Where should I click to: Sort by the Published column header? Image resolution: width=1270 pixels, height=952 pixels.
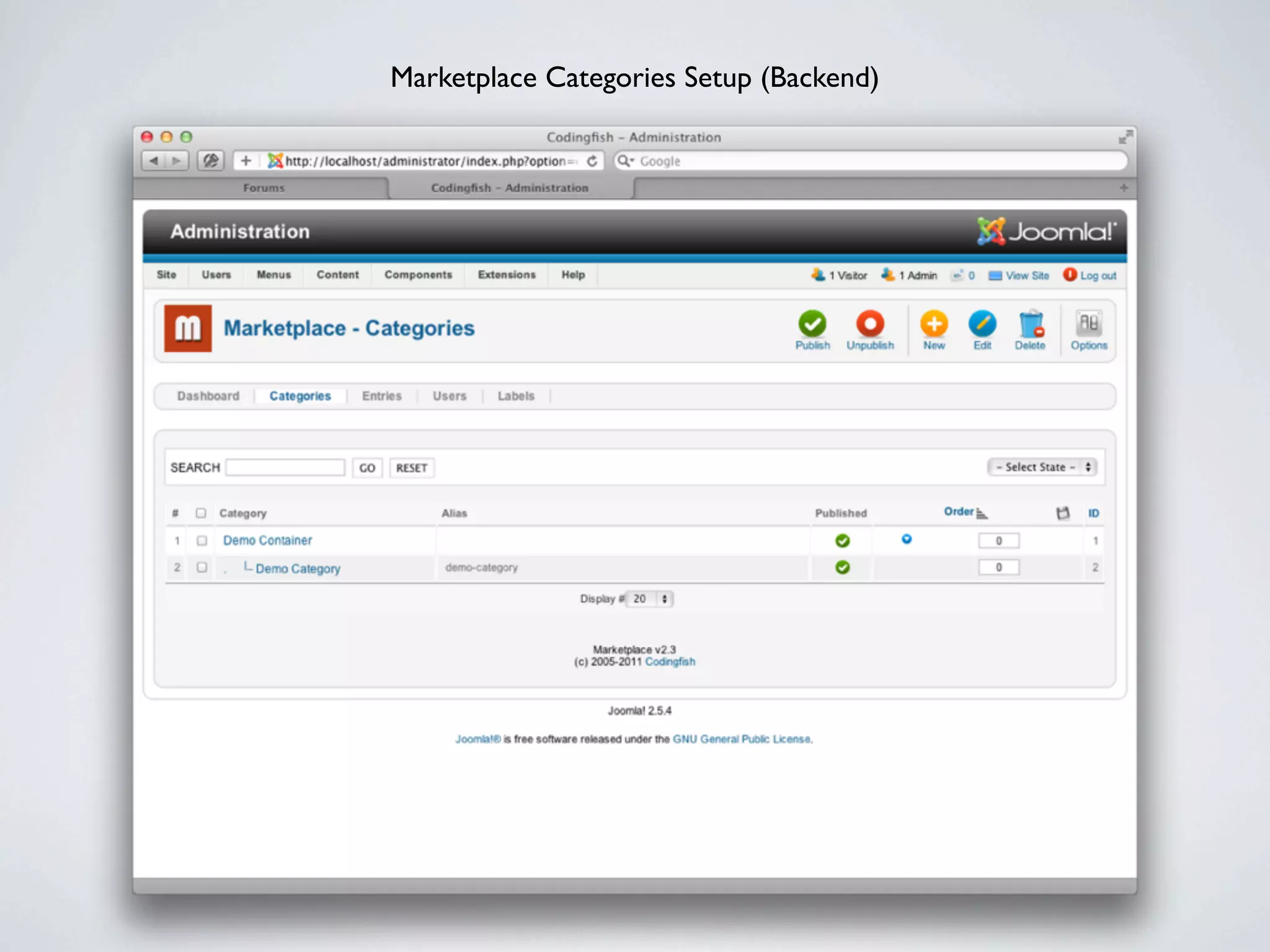[841, 513]
